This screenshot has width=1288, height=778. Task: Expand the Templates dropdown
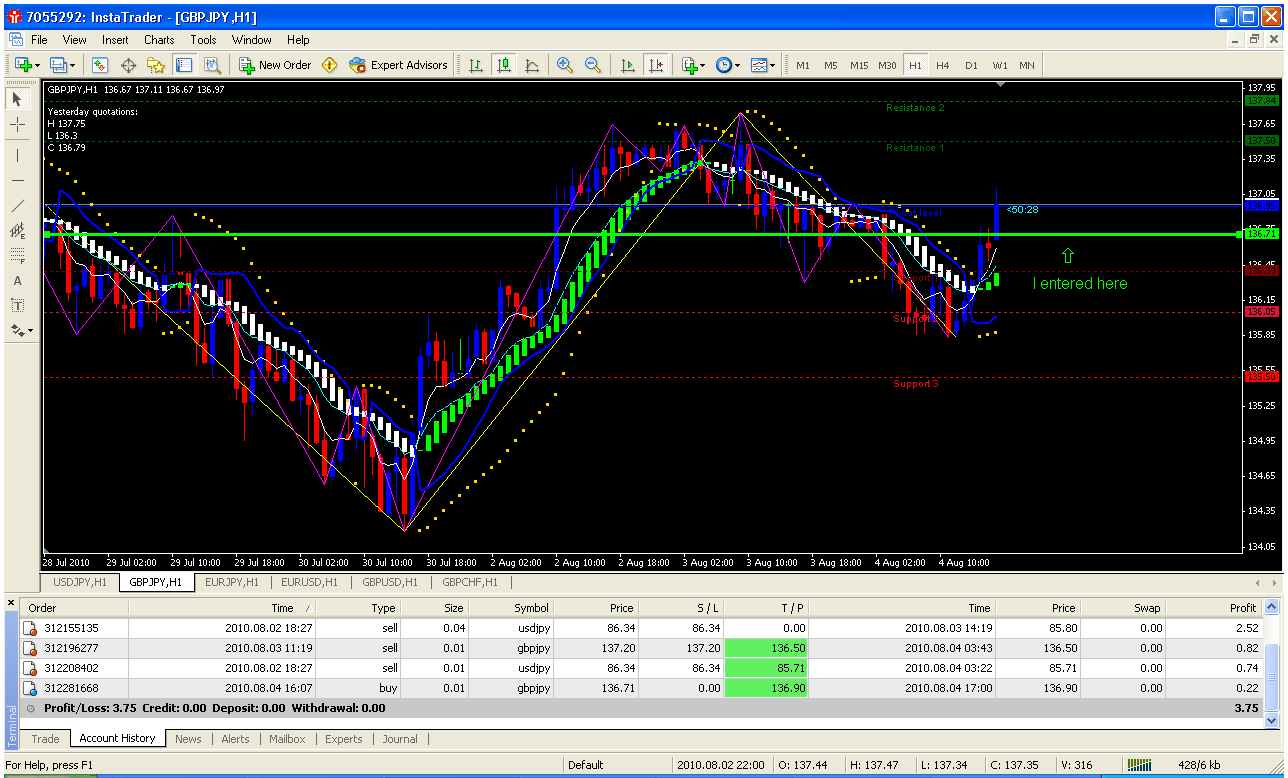[x=762, y=65]
